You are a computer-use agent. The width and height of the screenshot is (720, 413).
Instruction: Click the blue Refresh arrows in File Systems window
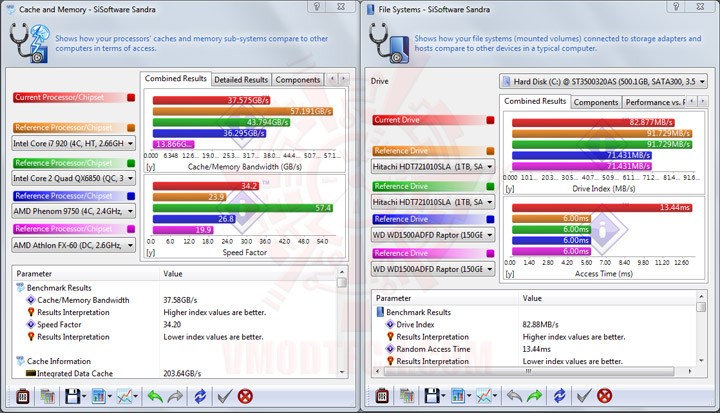(x=559, y=396)
